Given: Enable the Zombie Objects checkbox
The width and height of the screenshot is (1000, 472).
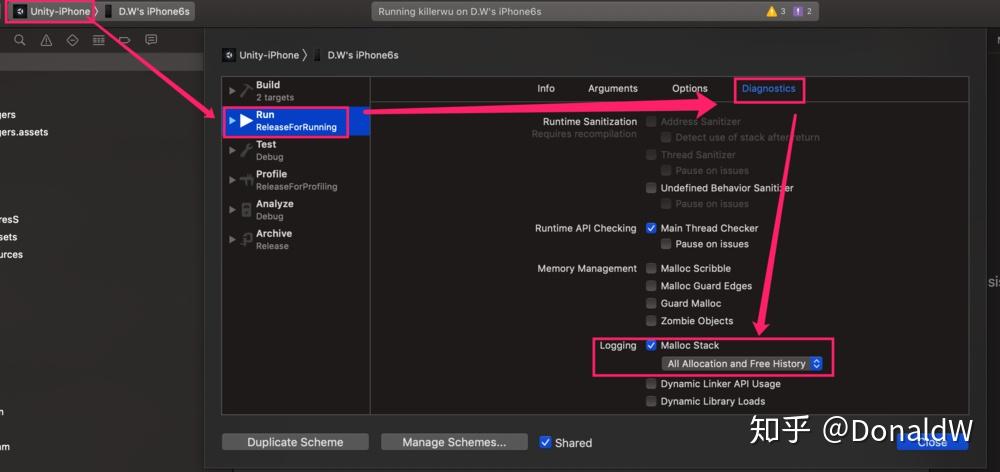Looking at the screenshot, I should pos(651,321).
